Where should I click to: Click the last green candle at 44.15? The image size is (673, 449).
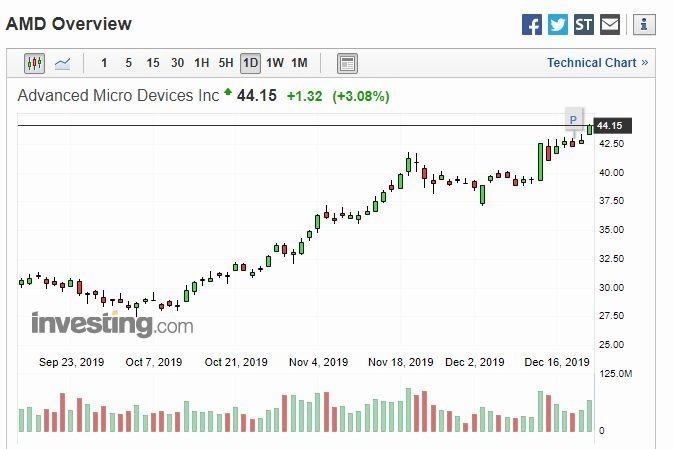tap(590, 129)
